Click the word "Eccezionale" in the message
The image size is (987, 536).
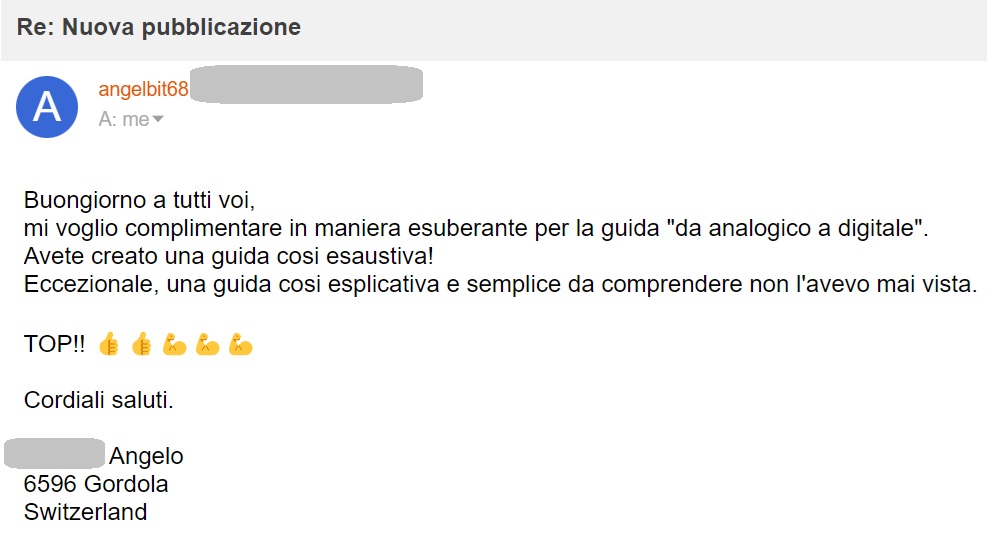click(x=83, y=285)
